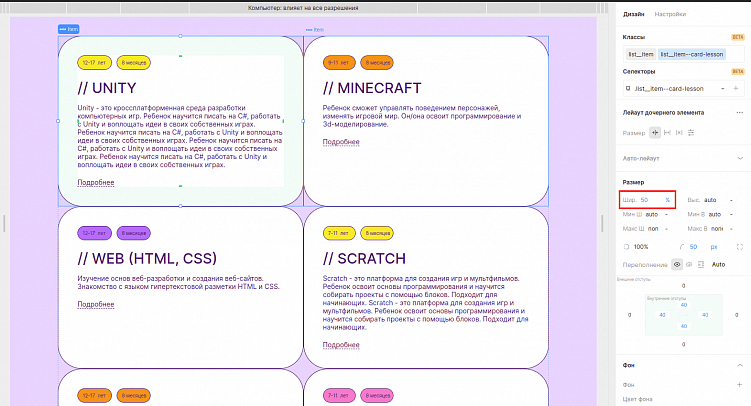Viewport: 751px width, 406px height.
Task: Click the orange 9-11 лет tag in Minecraft card
Action: 339,63
